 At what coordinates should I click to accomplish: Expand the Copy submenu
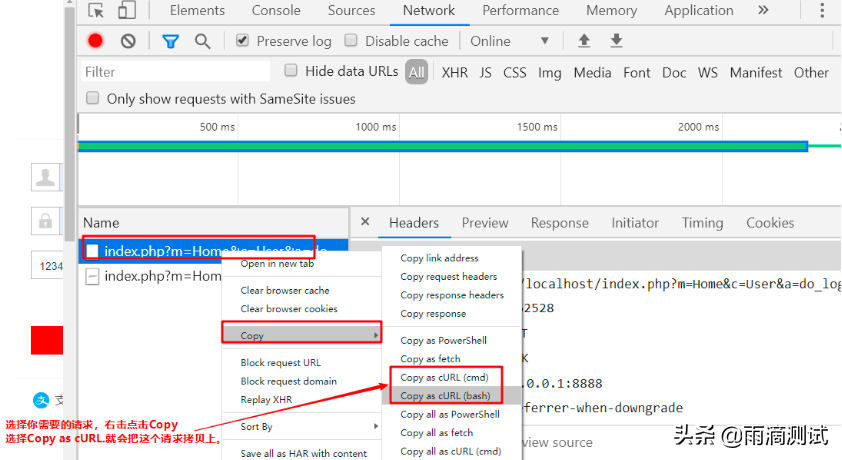pyautogui.click(x=300, y=335)
